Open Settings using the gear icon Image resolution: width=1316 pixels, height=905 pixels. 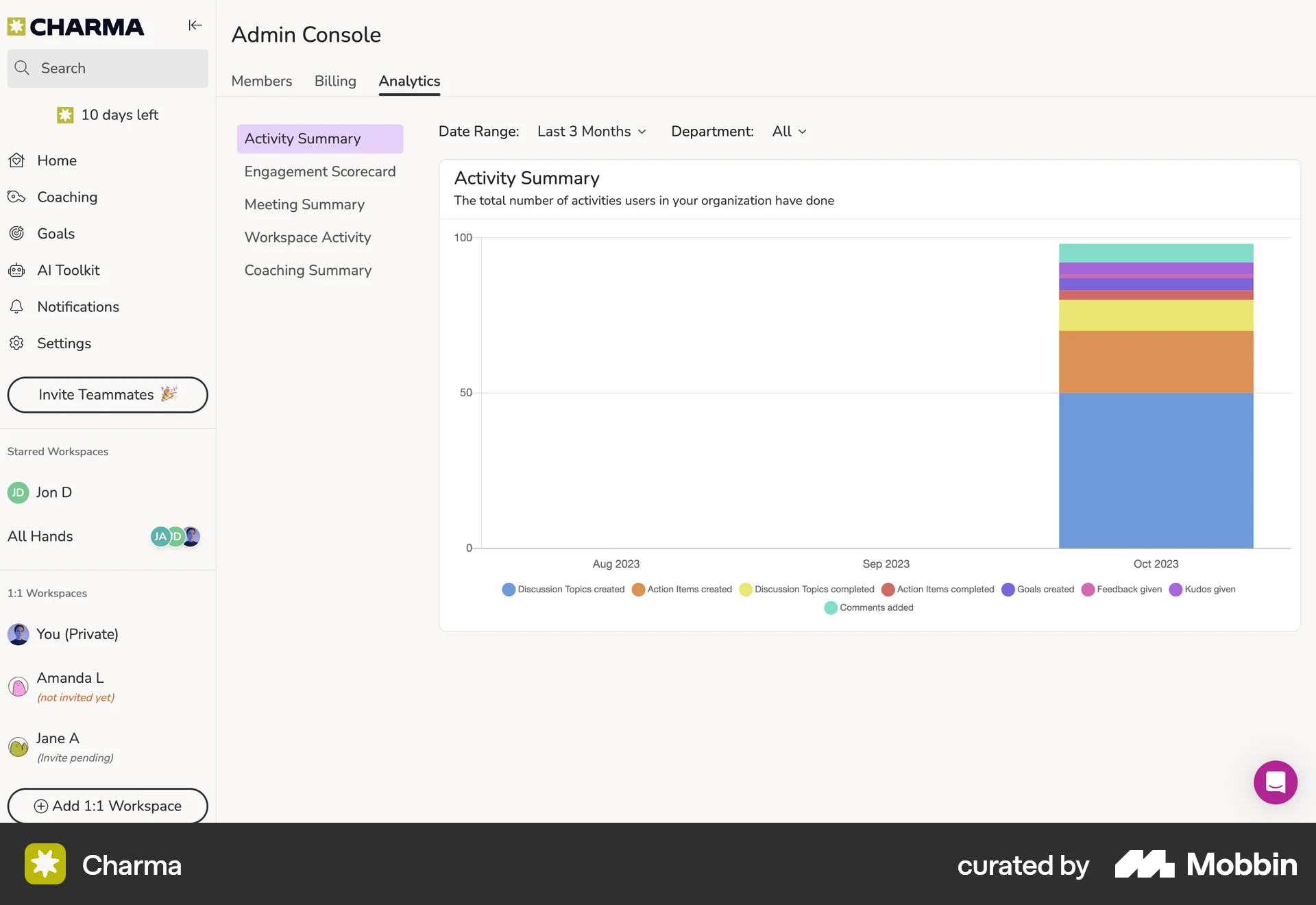[16, 343]
